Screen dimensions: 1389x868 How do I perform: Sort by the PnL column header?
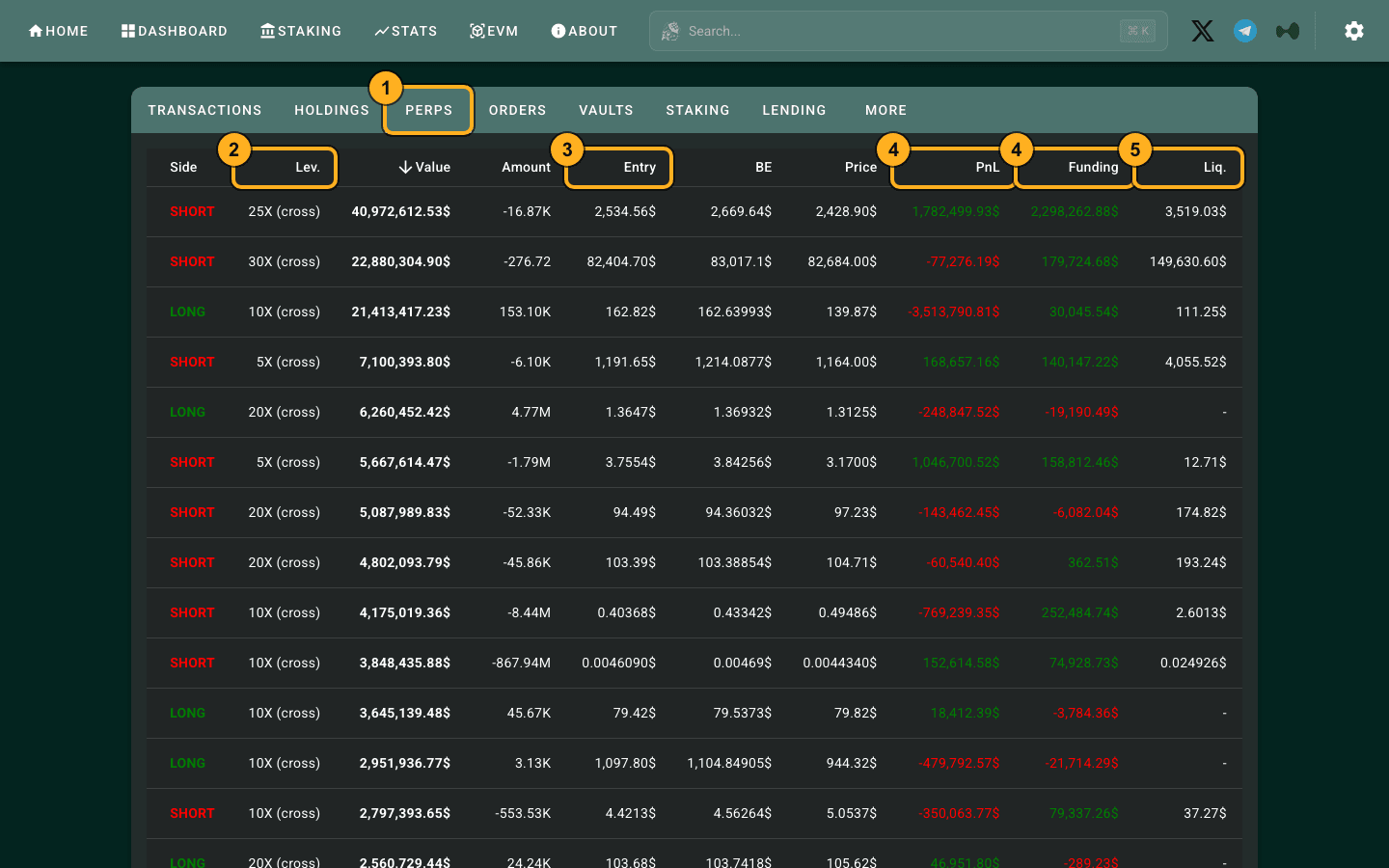988,167
